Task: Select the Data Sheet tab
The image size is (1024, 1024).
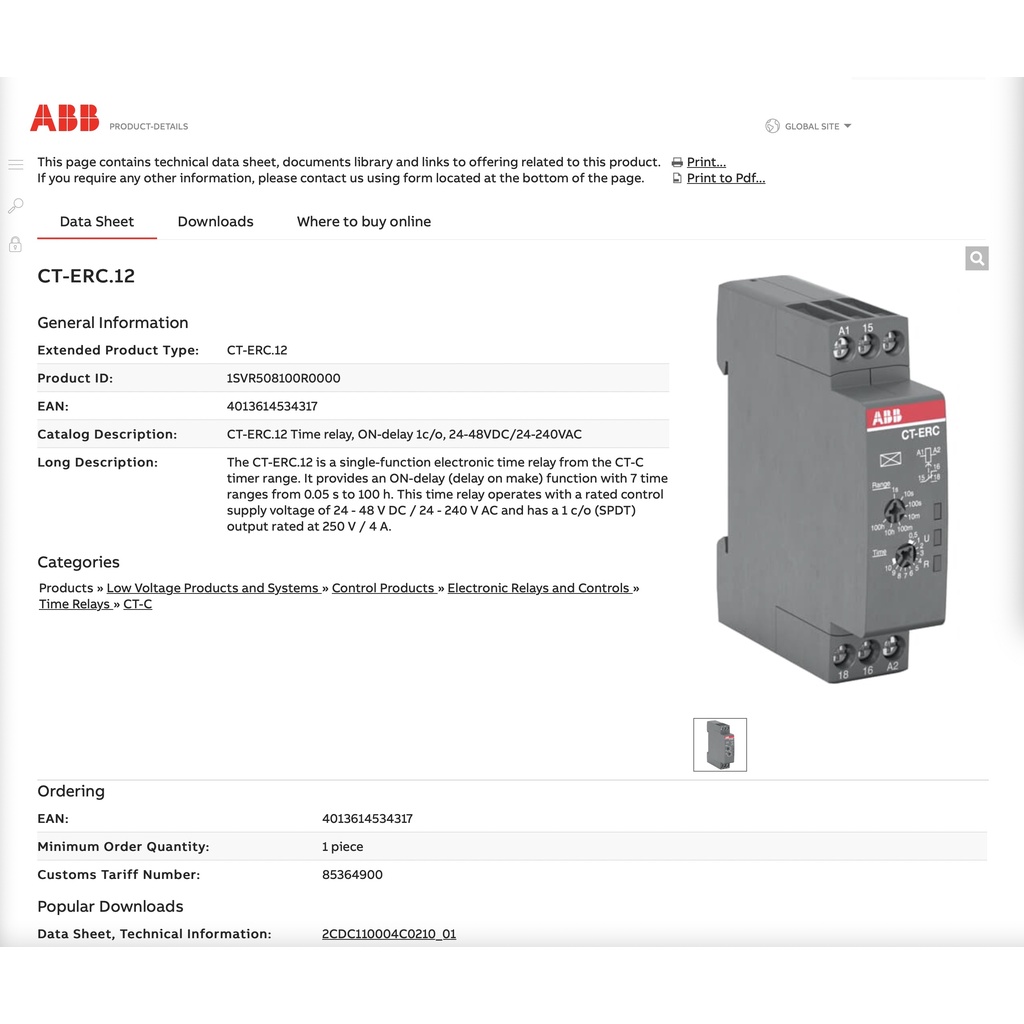Action: click(97, 222)
